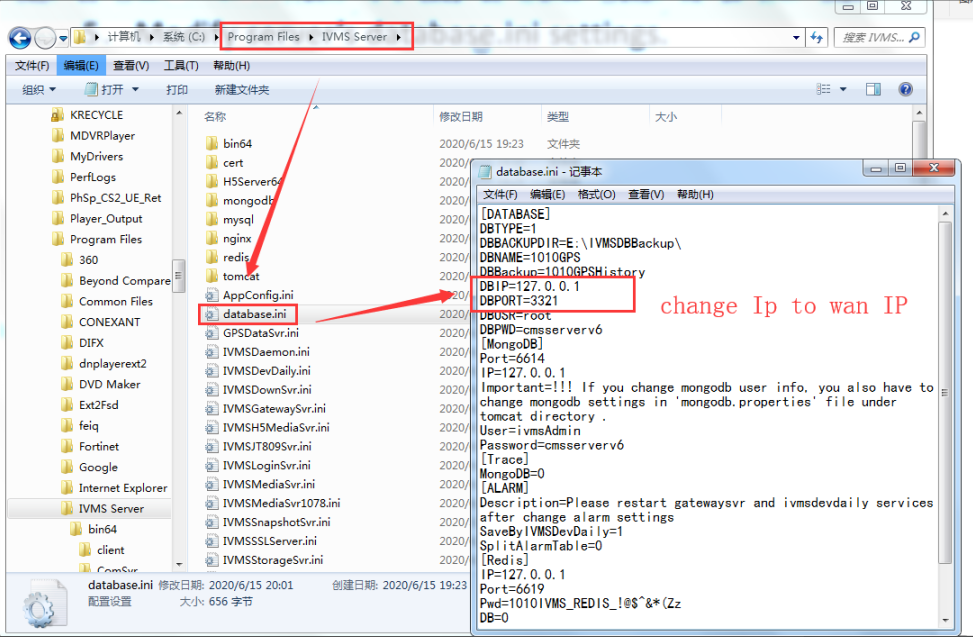
Task: Click the Back navigation arrow in Explorer
Action: [20, 38]
